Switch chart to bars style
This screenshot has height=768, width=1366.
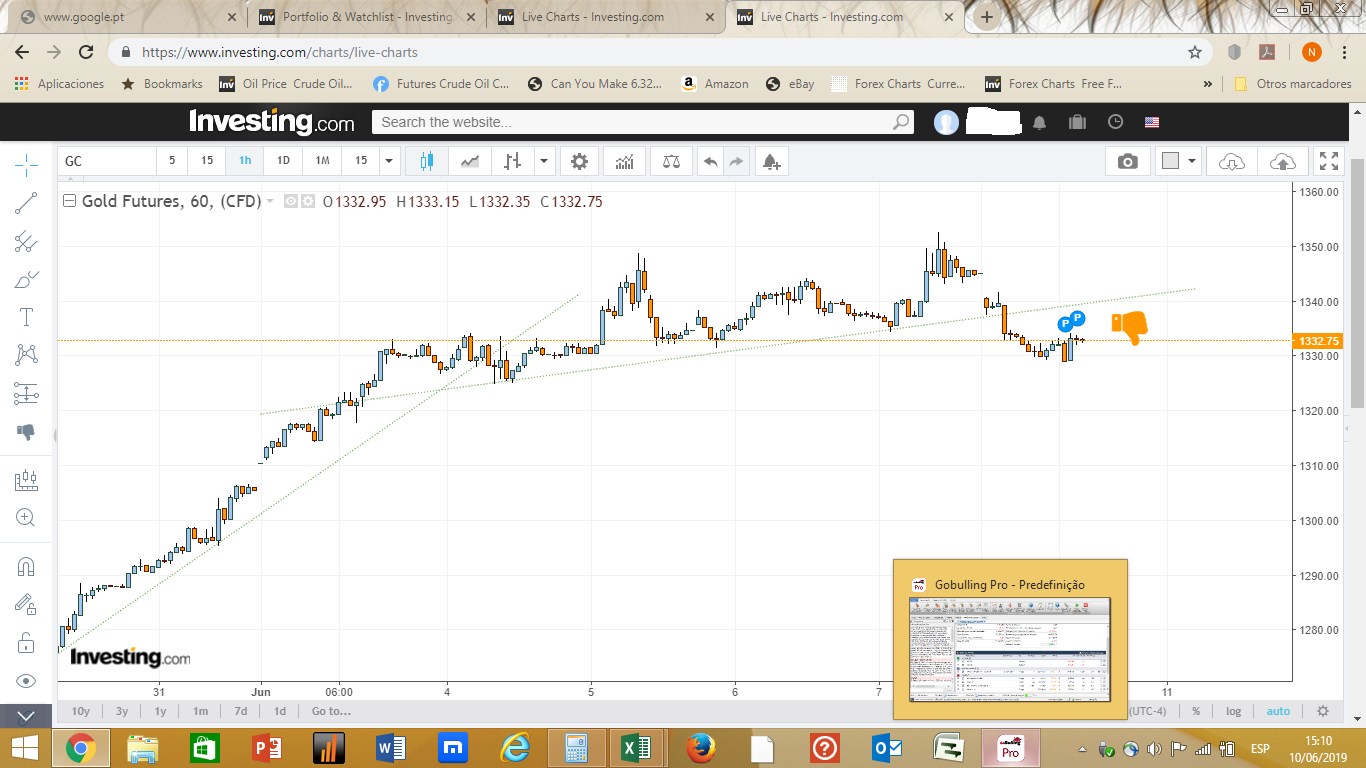click(512, 161)
